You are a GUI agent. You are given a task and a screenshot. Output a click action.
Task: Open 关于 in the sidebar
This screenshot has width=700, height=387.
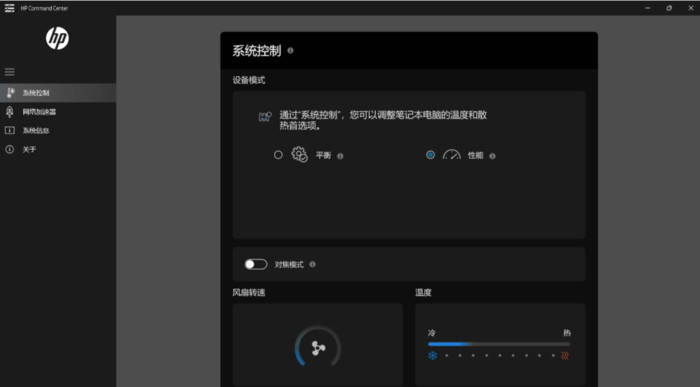click(x=58, y=149)
